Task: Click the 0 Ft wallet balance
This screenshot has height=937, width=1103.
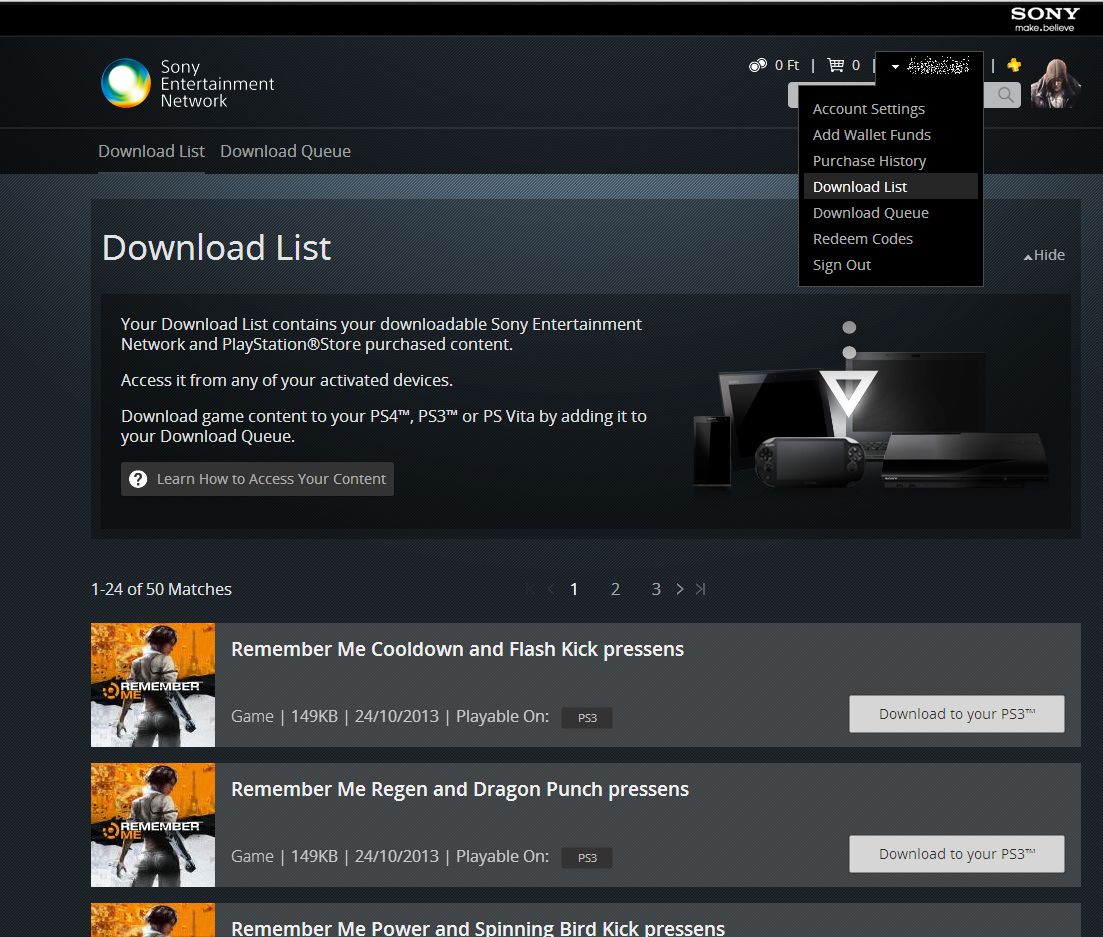Action: [x=786, y=65]
